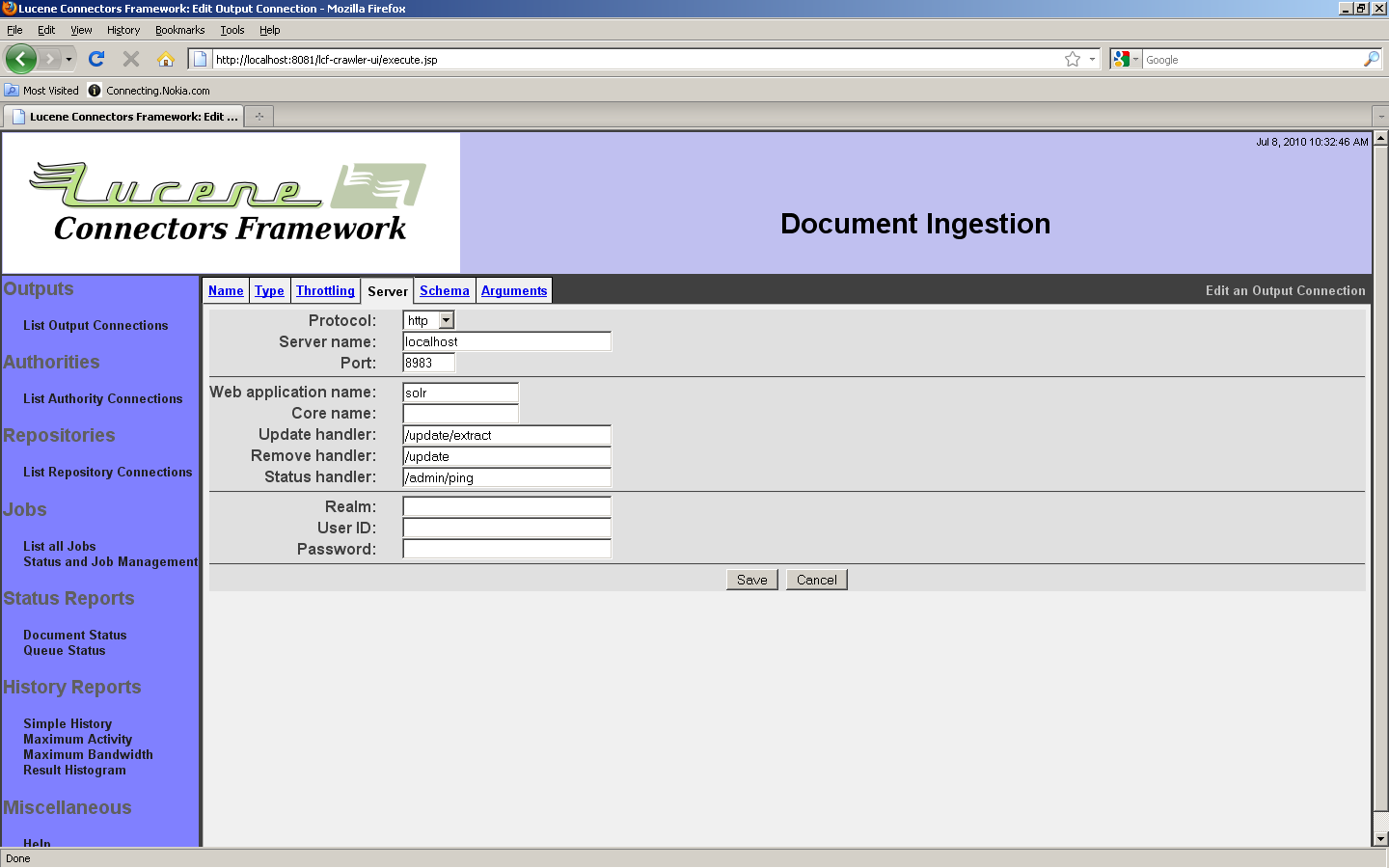Image resolution: width=1389 pixels, height=868 pixels.
Task: Switch to the Throttling tab
Action: click(x=325, y=290)
